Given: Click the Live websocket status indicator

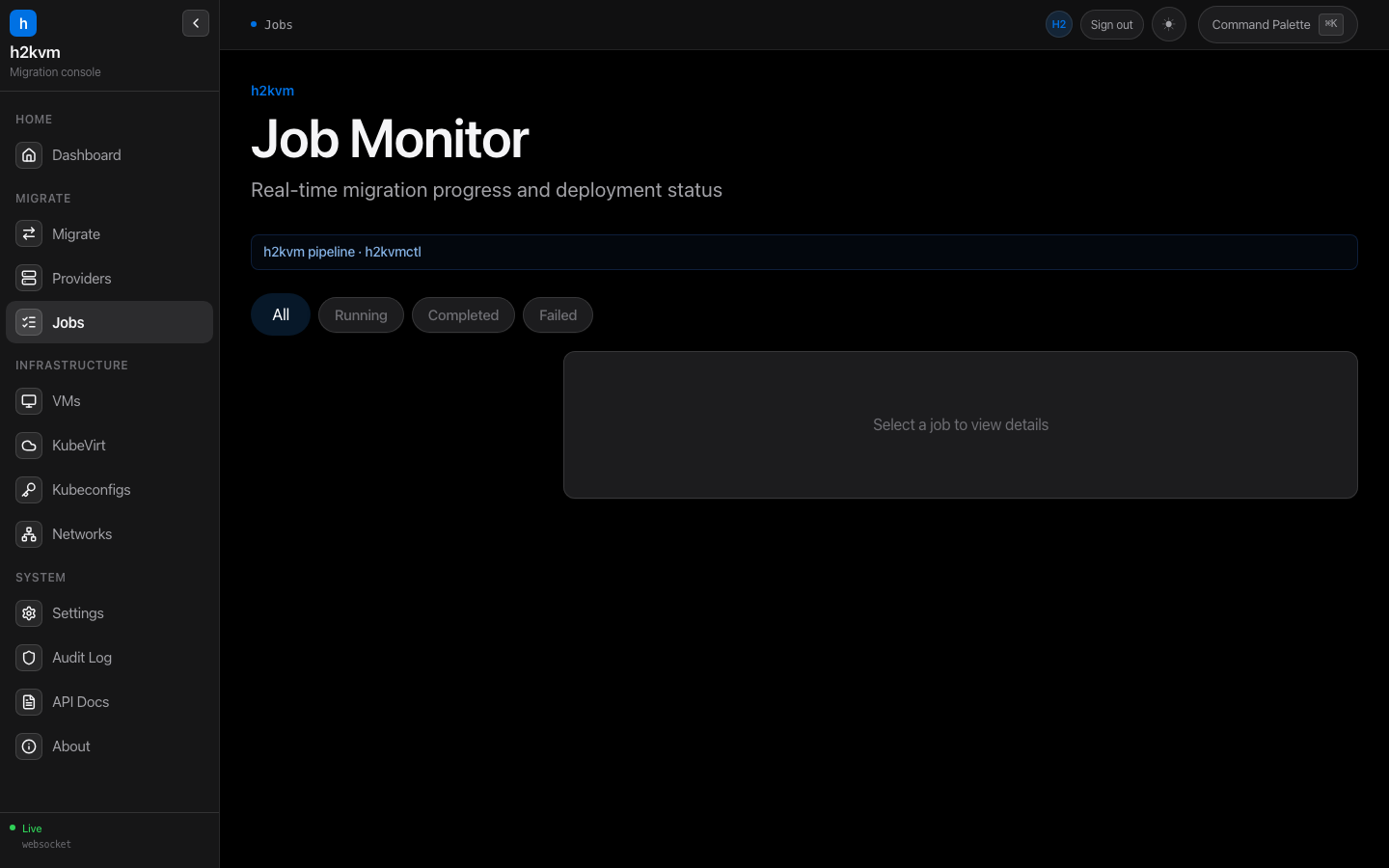Looking at the screenshot, I should pyautogui.click(x=40, y=836).
